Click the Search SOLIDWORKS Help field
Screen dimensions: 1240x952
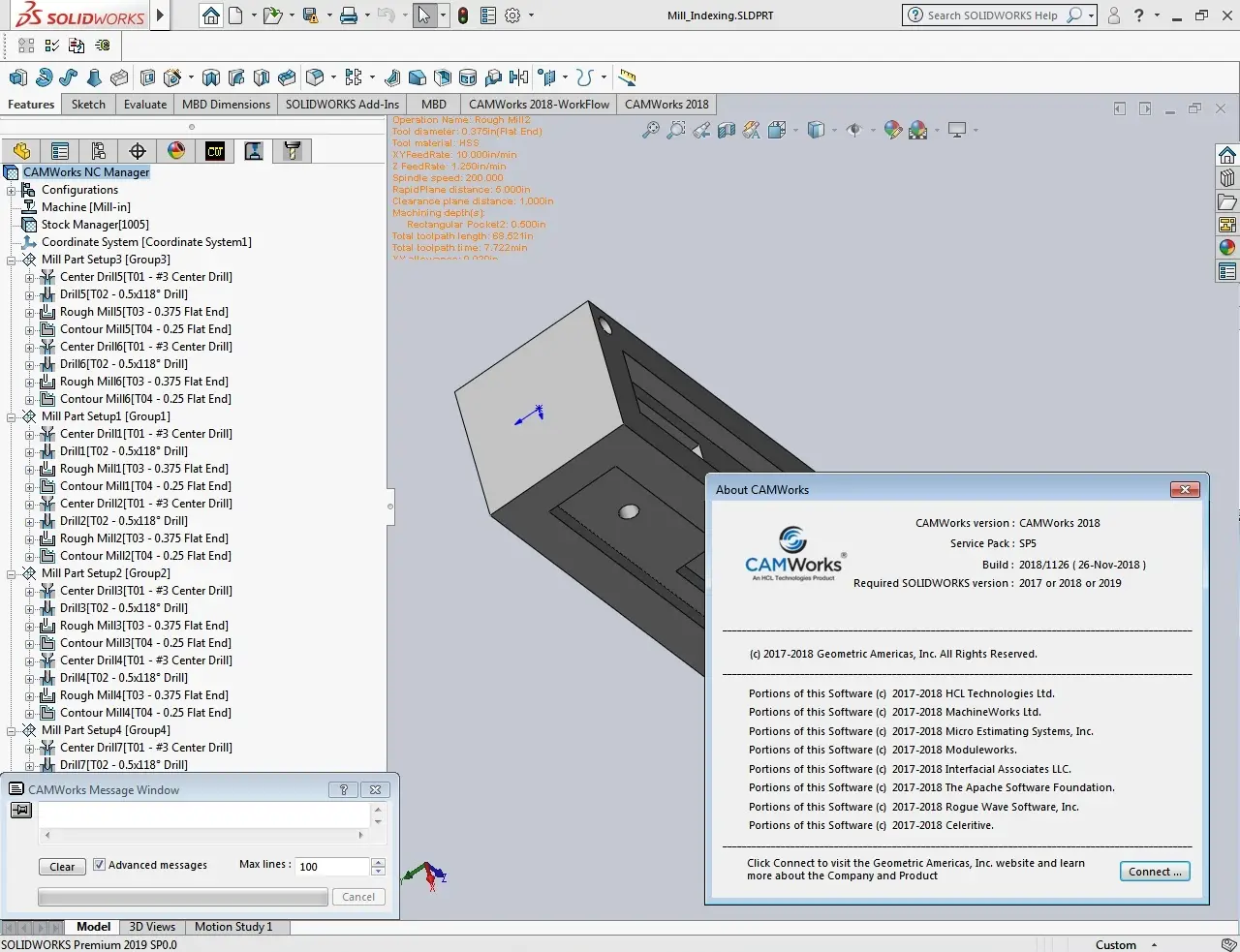pyautogui.click(x=992, y=15)
